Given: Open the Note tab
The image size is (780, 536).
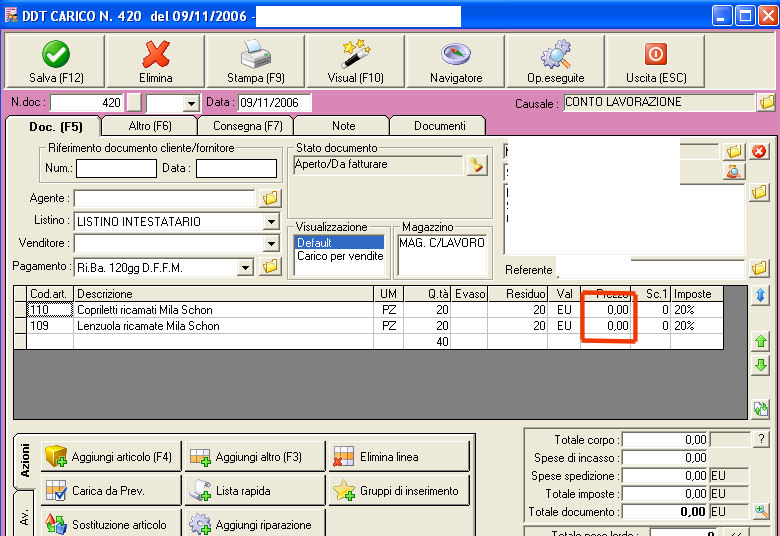Looking at the screenshot, I should pyautogui.click(x=343, y=126).
